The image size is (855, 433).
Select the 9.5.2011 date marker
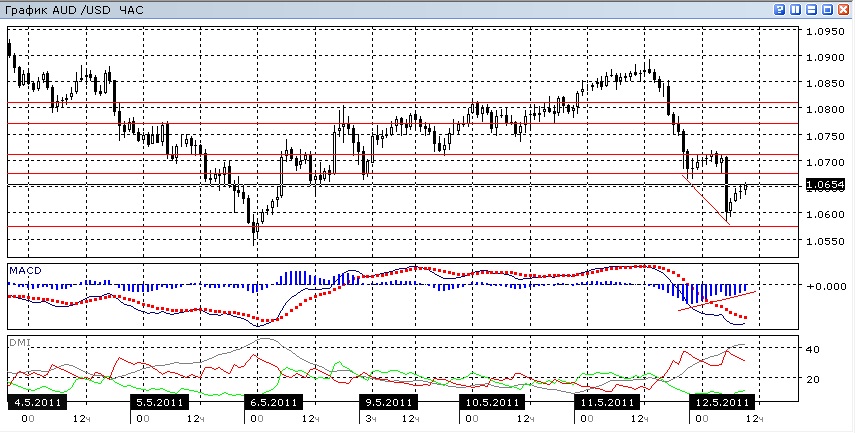(388, 402)
